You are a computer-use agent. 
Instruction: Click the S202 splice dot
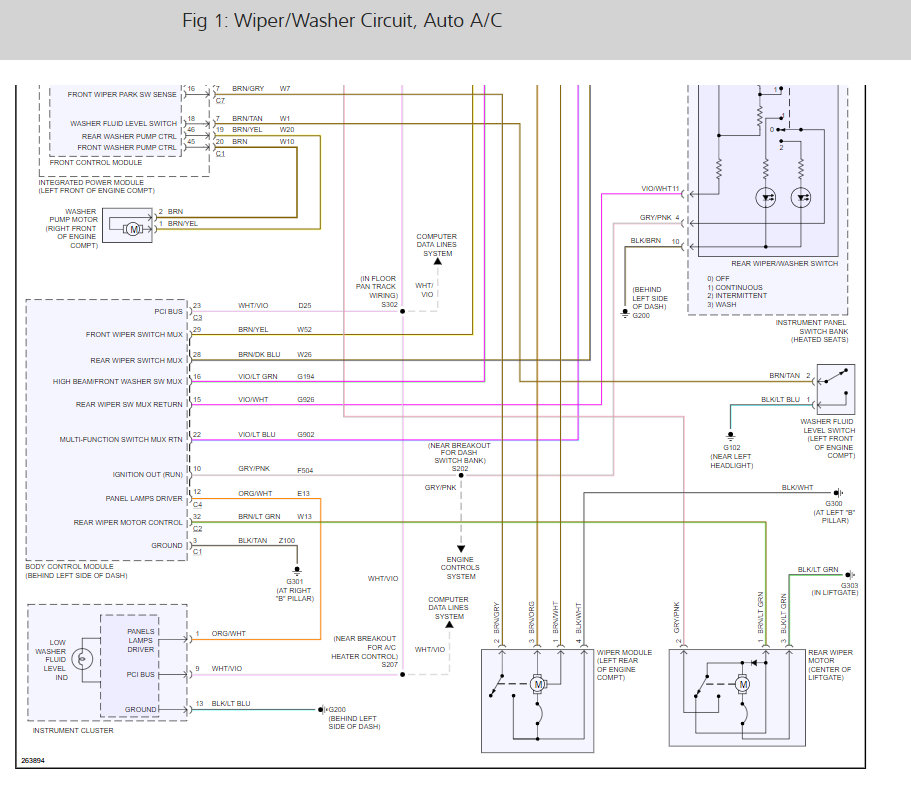tap(461, 475)
